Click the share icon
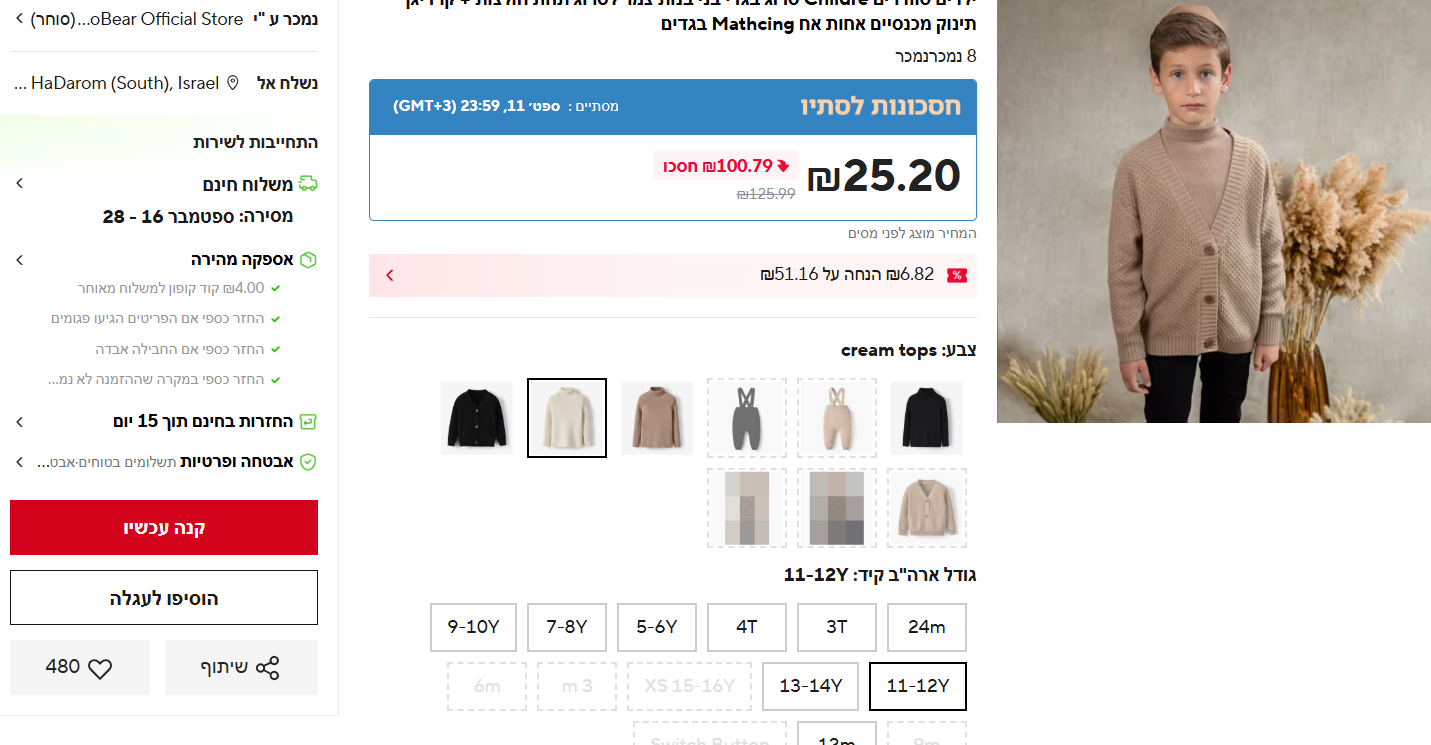The image size is (1431, 745). [x=267, y=668]
